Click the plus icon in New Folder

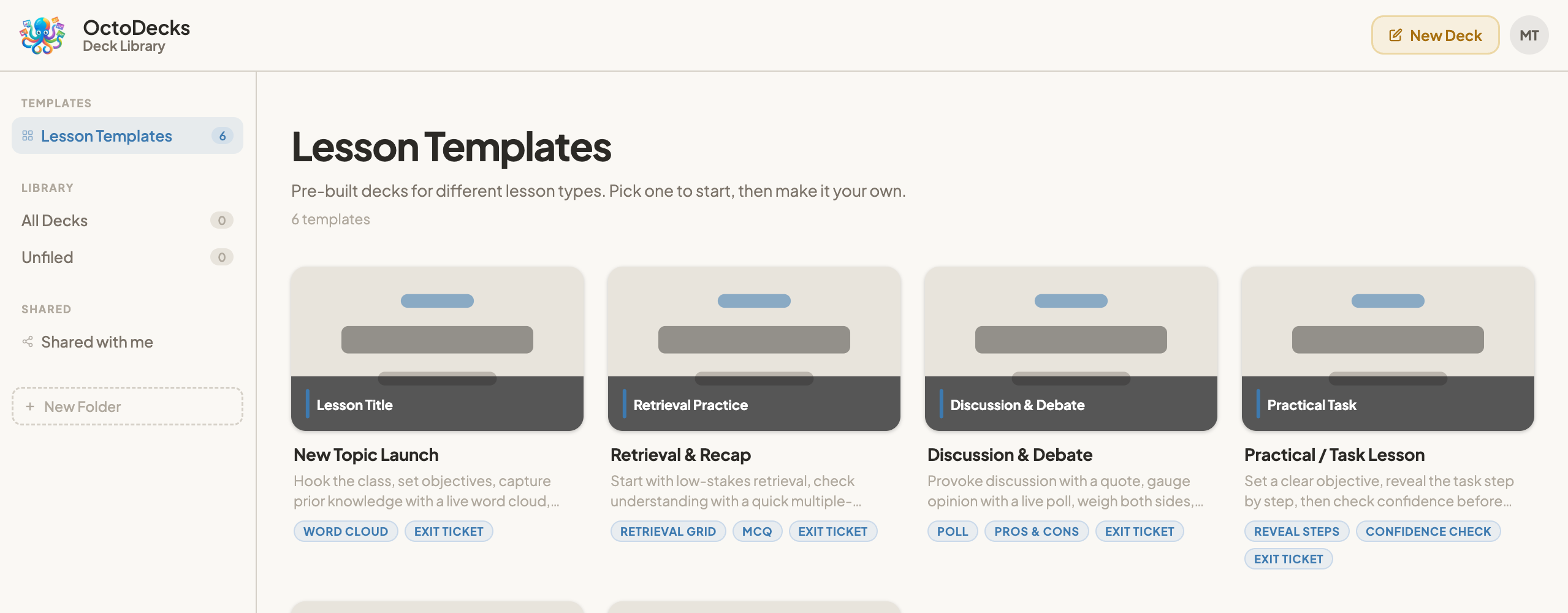[29, 406]
